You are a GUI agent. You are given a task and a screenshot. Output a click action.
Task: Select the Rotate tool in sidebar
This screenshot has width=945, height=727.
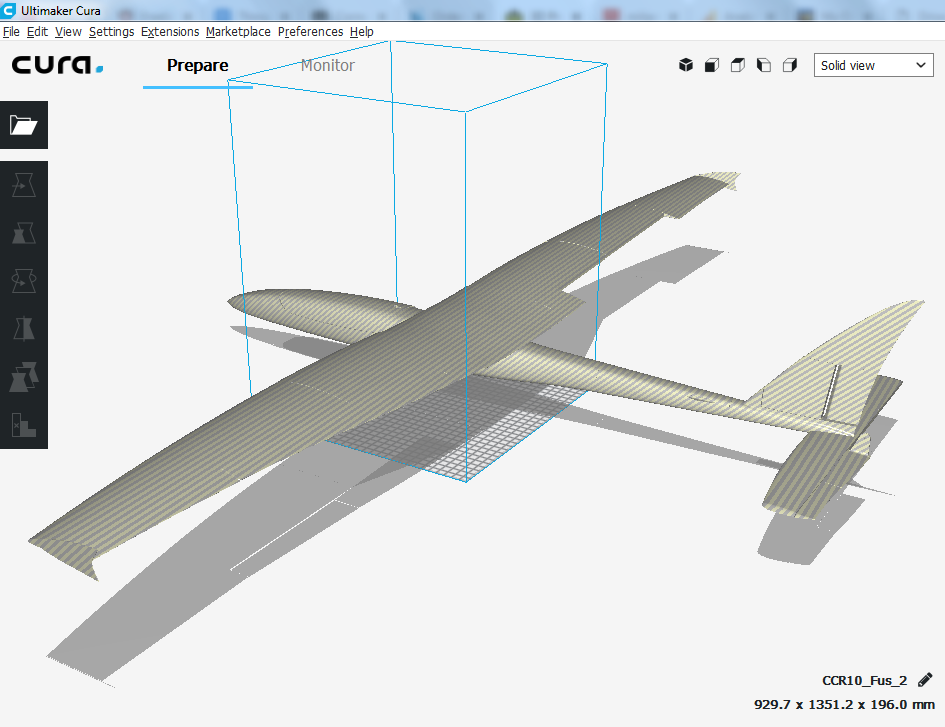click(23, 281)
